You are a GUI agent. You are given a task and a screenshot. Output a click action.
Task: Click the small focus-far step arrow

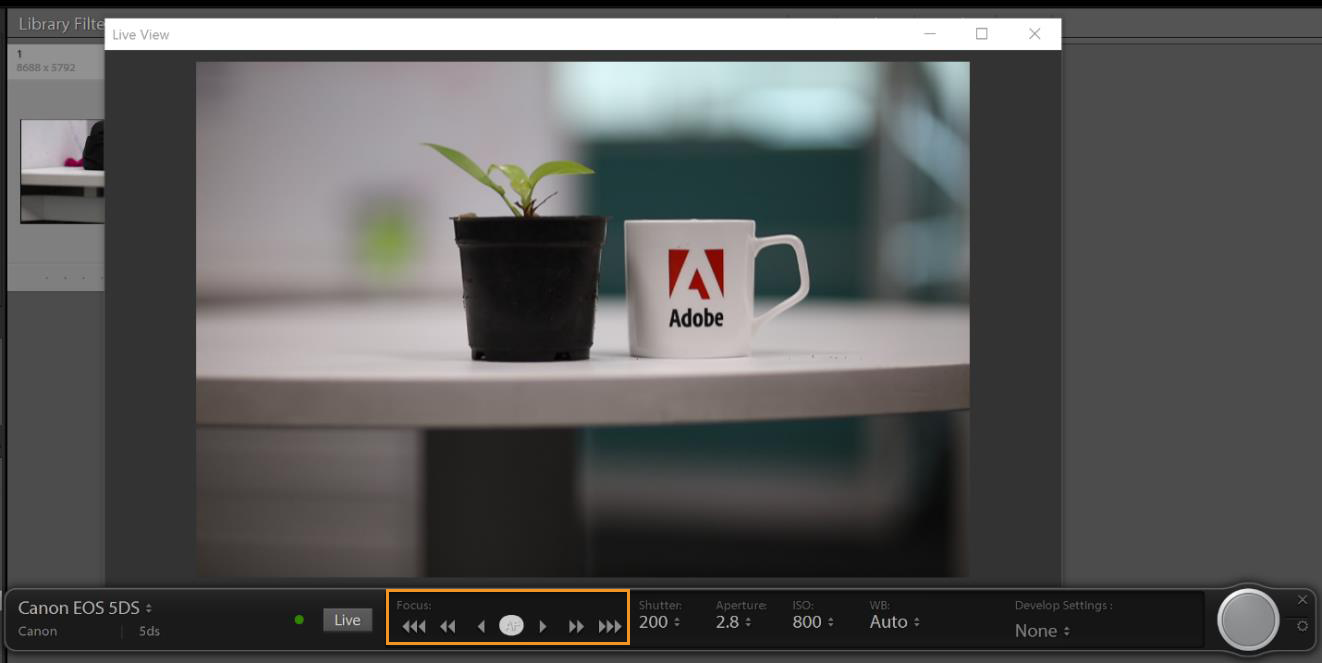click(543, 625)
